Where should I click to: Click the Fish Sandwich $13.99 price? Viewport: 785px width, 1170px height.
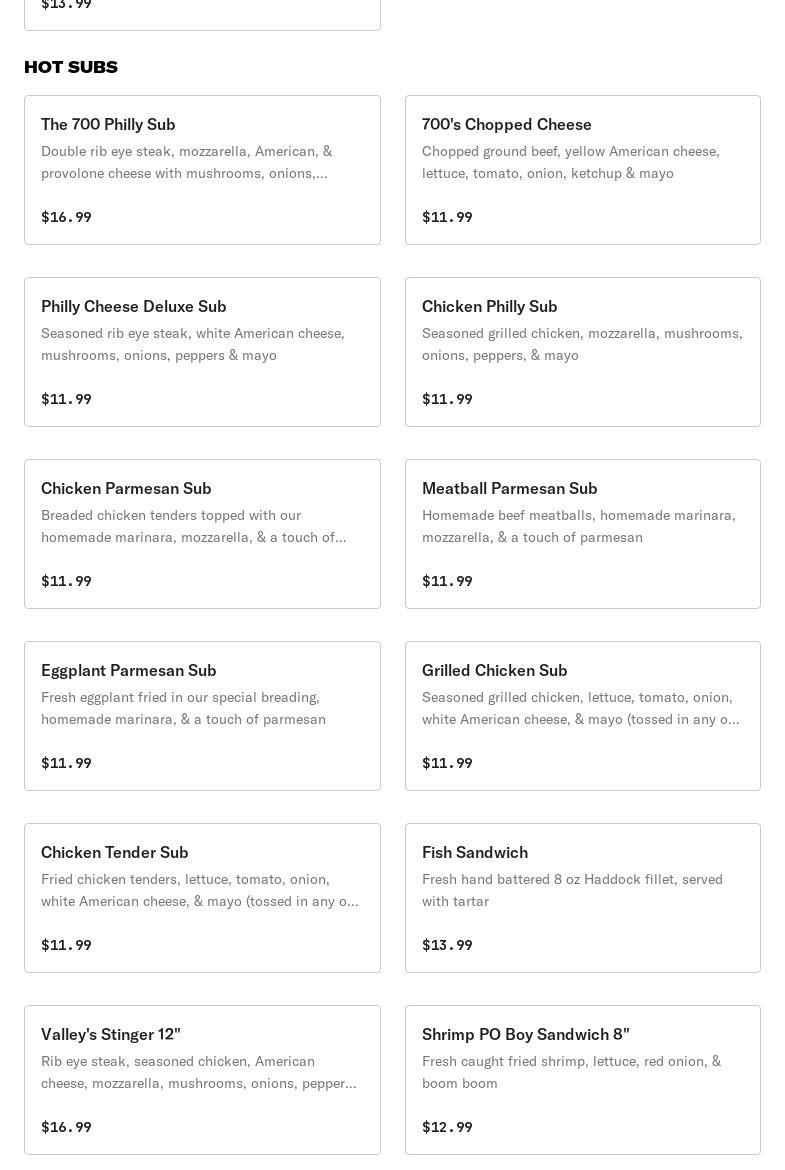[x=447, y=945]
